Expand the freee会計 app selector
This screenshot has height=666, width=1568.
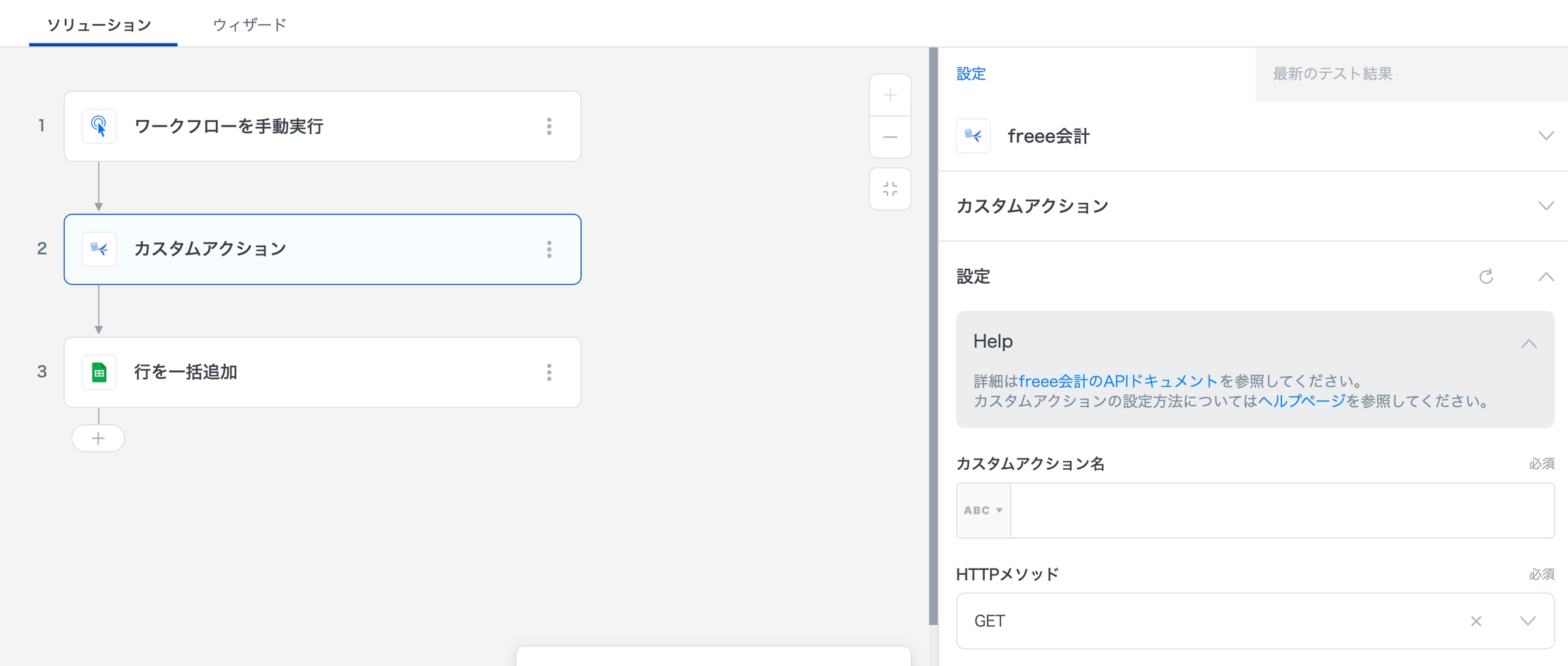pyautogui.click(x=1546, y=136)
